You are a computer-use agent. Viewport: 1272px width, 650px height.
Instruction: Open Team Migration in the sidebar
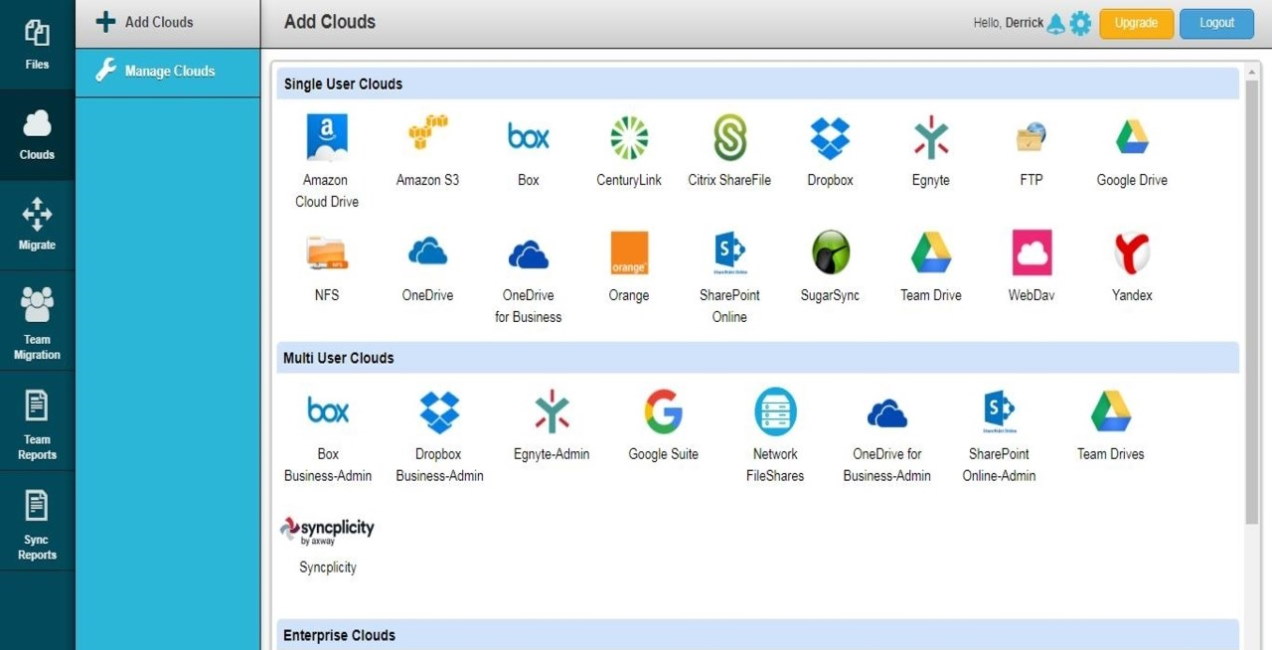tap(37, 320)
